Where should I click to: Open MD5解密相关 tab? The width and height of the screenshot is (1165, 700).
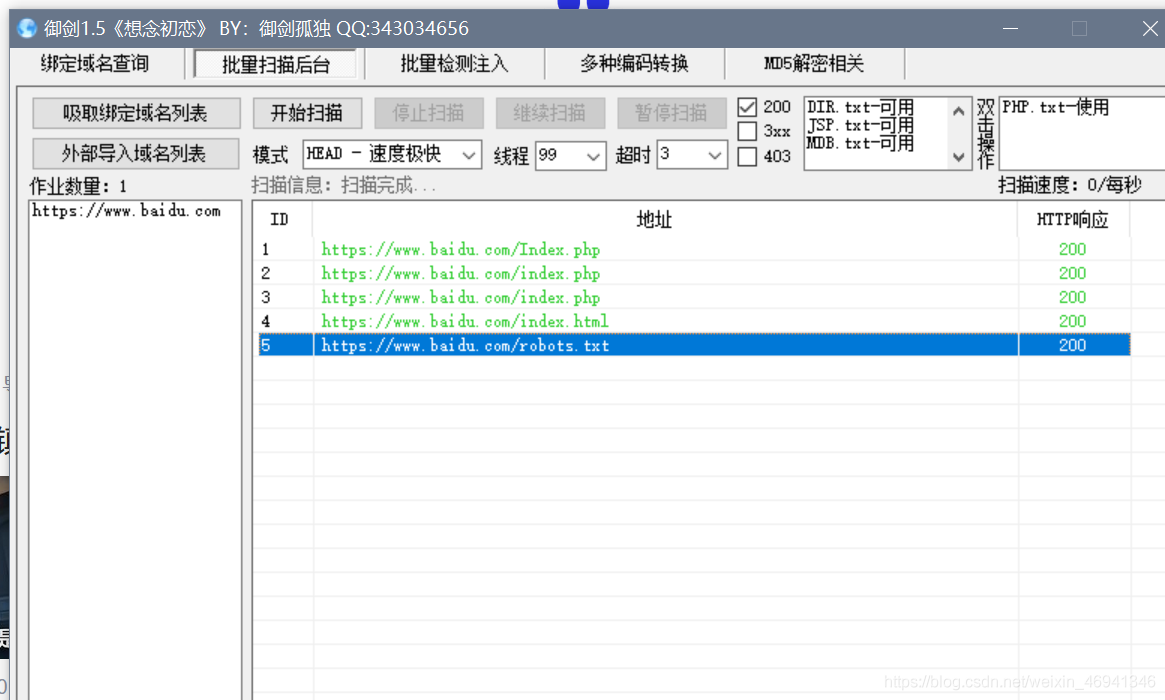pyautogui.click(x=814, y=64)
